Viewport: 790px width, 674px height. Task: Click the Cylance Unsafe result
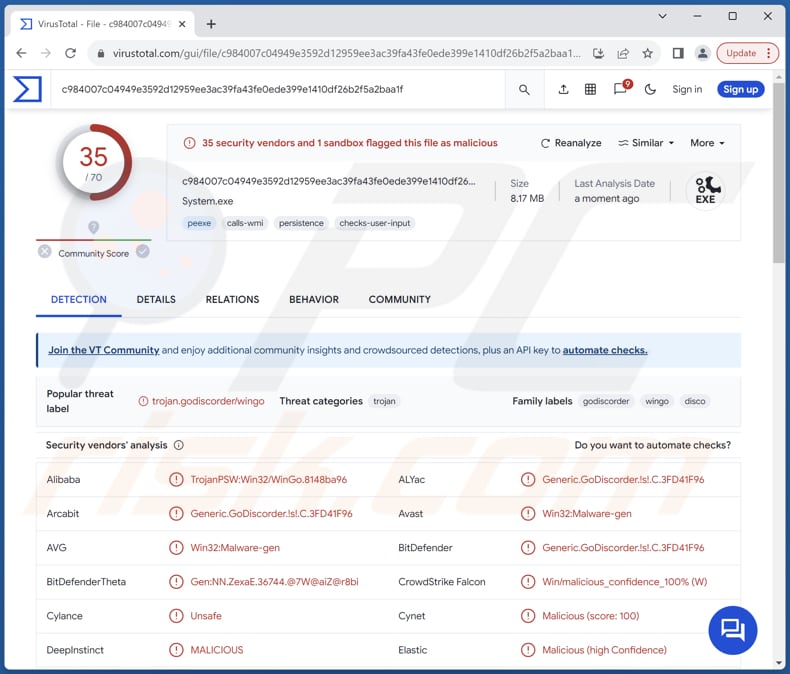206,616
